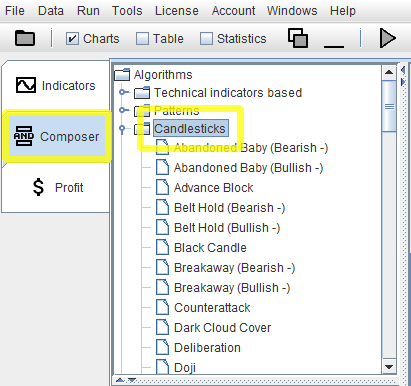Click the Technical indicators based folder icon
The height and width of the screenshot is (386, 411).
point(142,93)
